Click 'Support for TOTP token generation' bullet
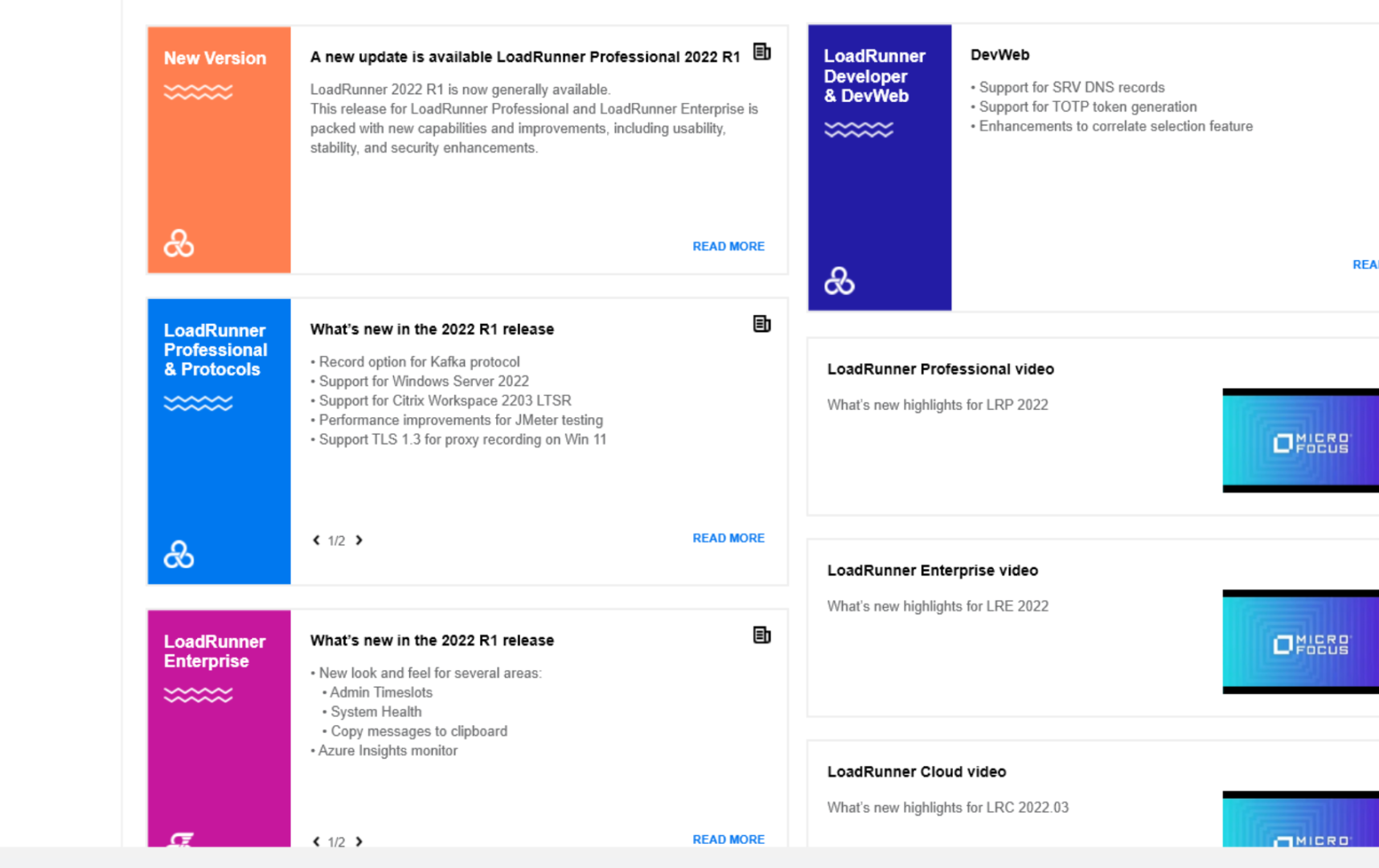This screenshot has height=868, width=1379. coord(1084,107)
